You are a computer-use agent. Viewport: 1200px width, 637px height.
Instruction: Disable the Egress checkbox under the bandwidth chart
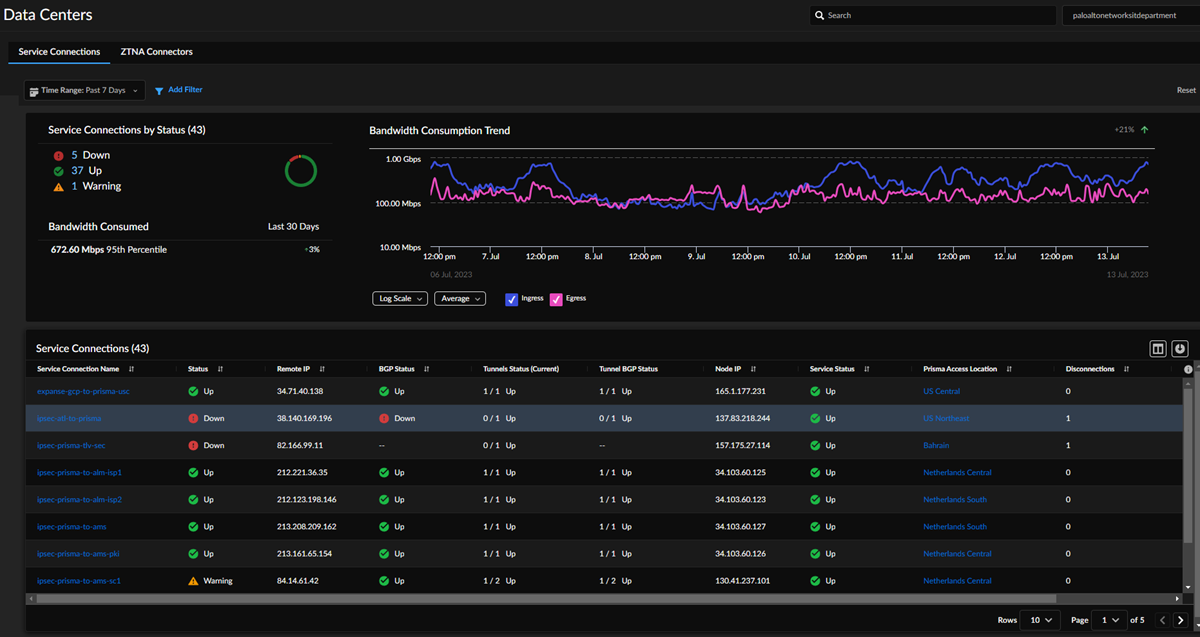(557, 298)
